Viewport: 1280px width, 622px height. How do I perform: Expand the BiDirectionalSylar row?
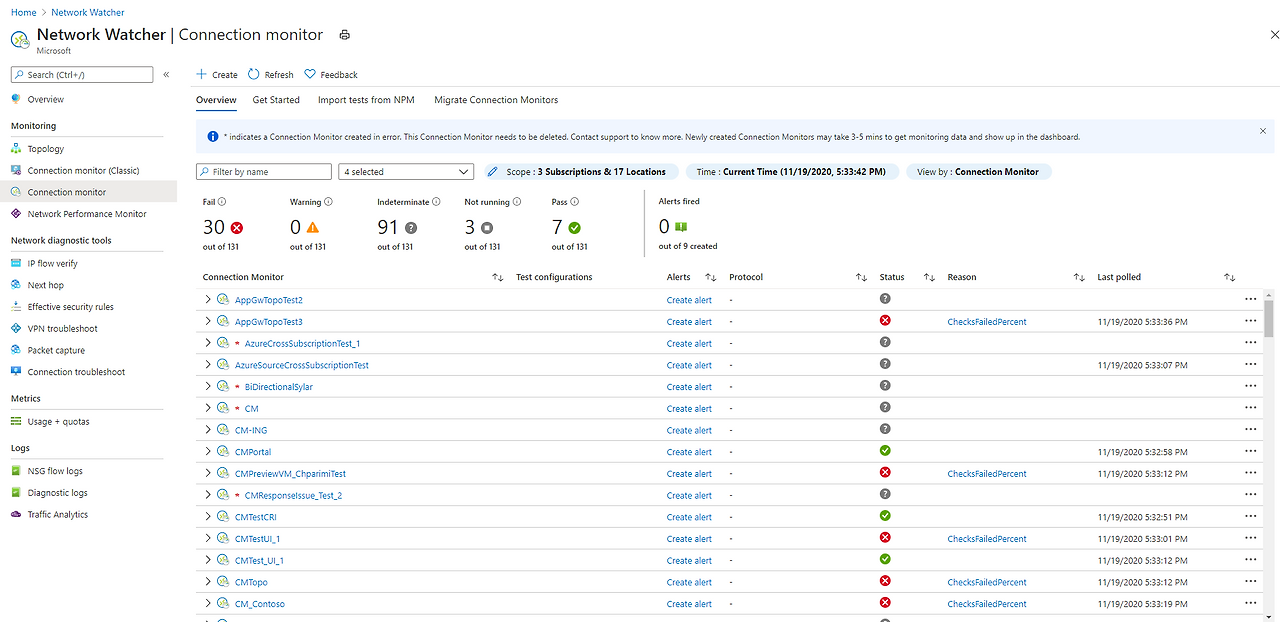[208, 386]
